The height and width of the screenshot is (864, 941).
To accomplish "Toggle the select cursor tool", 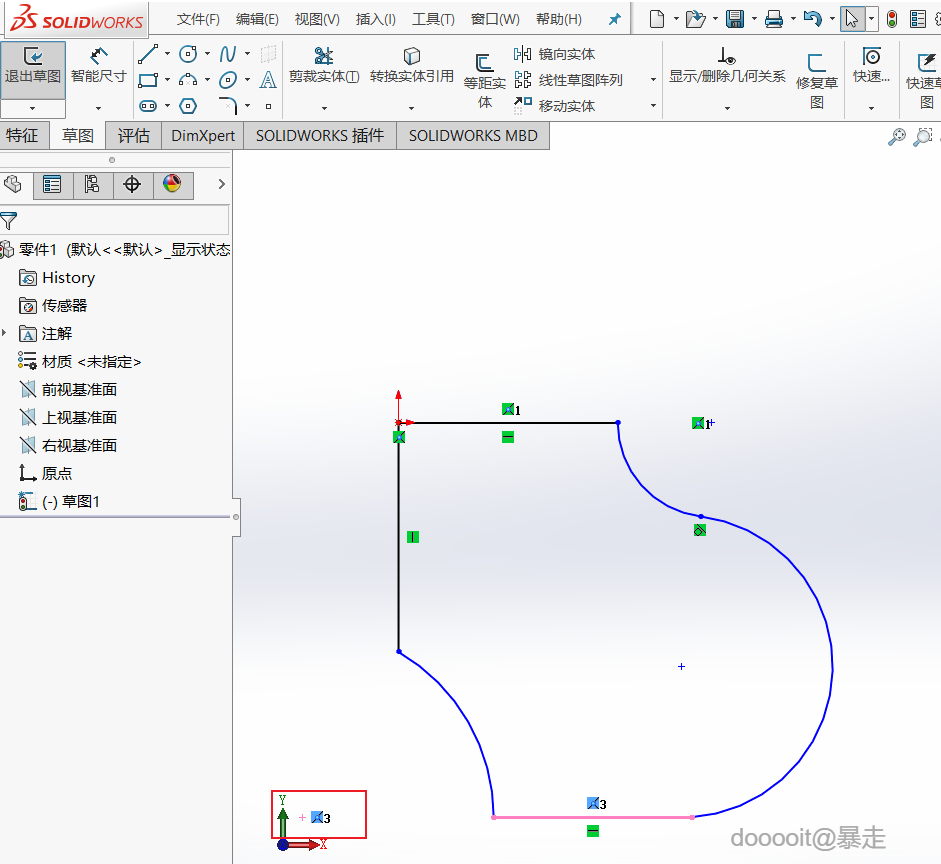I will coord(852,19).
